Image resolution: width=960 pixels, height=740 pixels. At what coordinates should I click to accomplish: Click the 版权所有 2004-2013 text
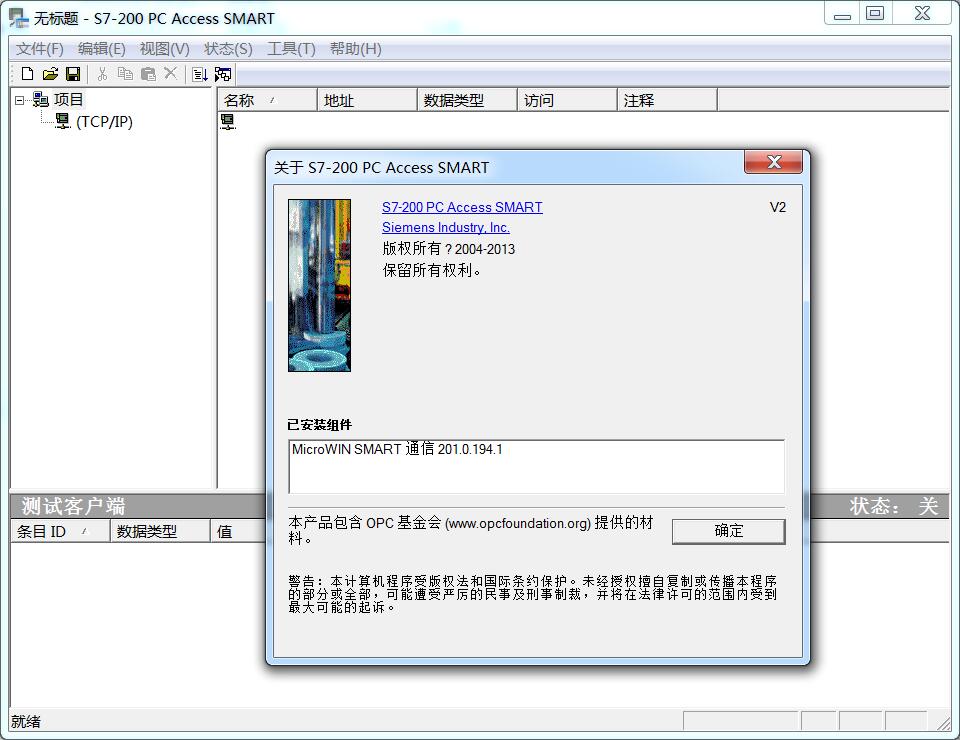point(449,249)
